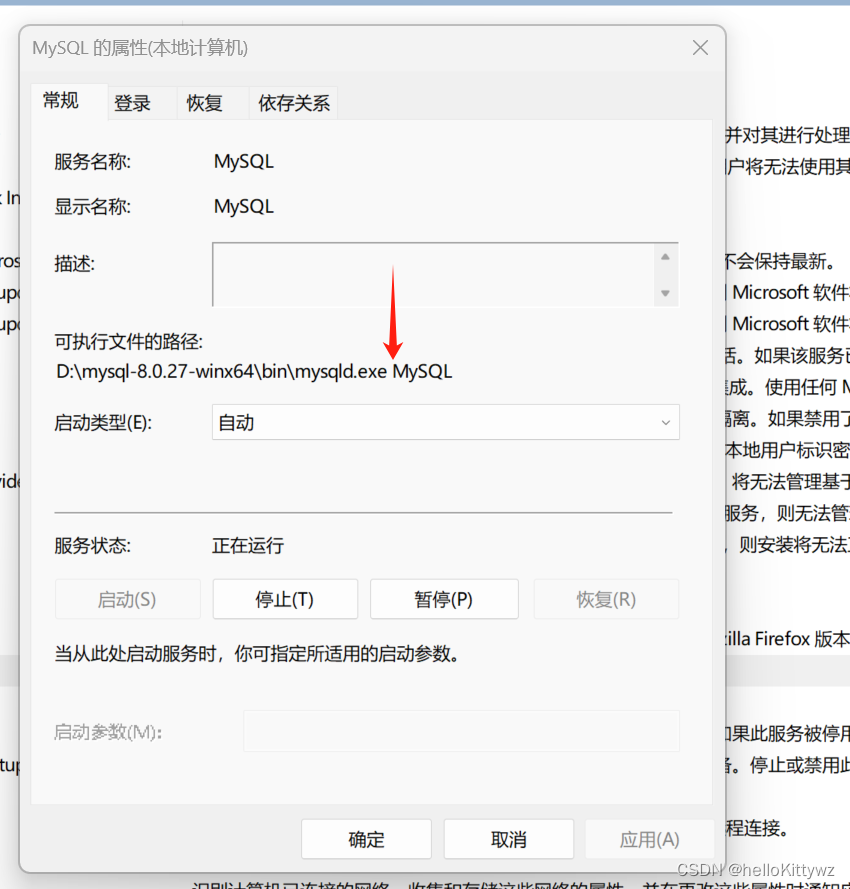This screenshot has width=850, height=889.
Task: Select the mysqld.exe executable path text
Action: [x=254, y=372]
